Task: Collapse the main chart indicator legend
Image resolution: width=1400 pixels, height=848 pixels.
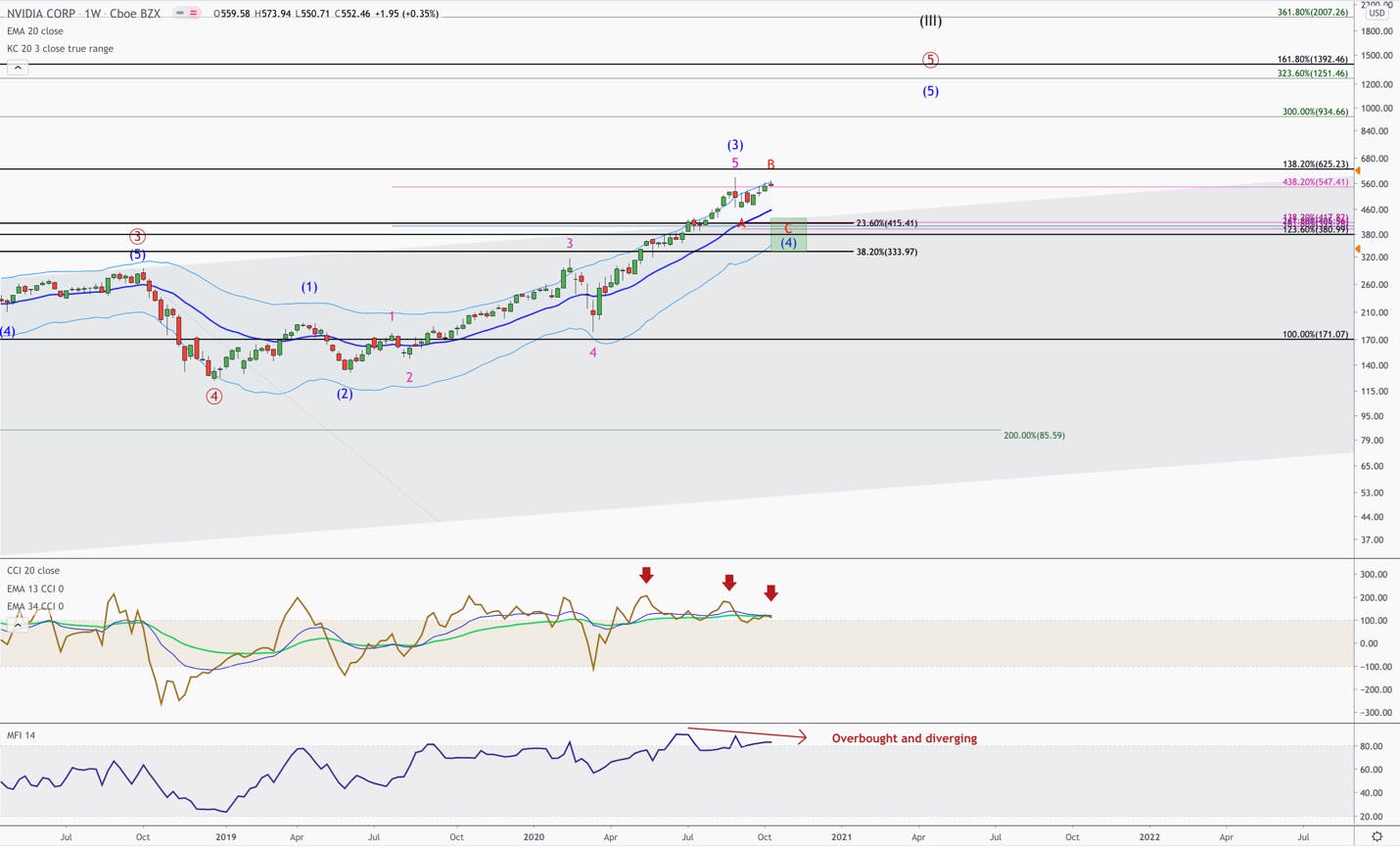Action: pyautogui.click(x=17, y=68)
